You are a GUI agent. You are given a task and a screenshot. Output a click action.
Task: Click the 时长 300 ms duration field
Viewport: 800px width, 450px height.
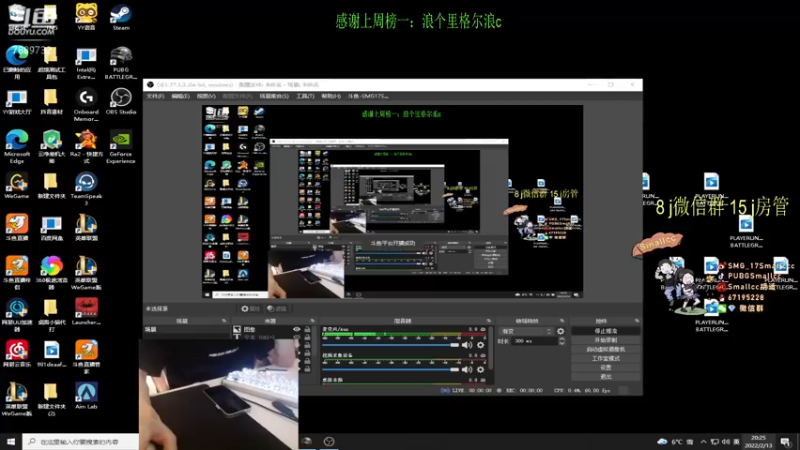pyautogui.click(x=535, y=341)
